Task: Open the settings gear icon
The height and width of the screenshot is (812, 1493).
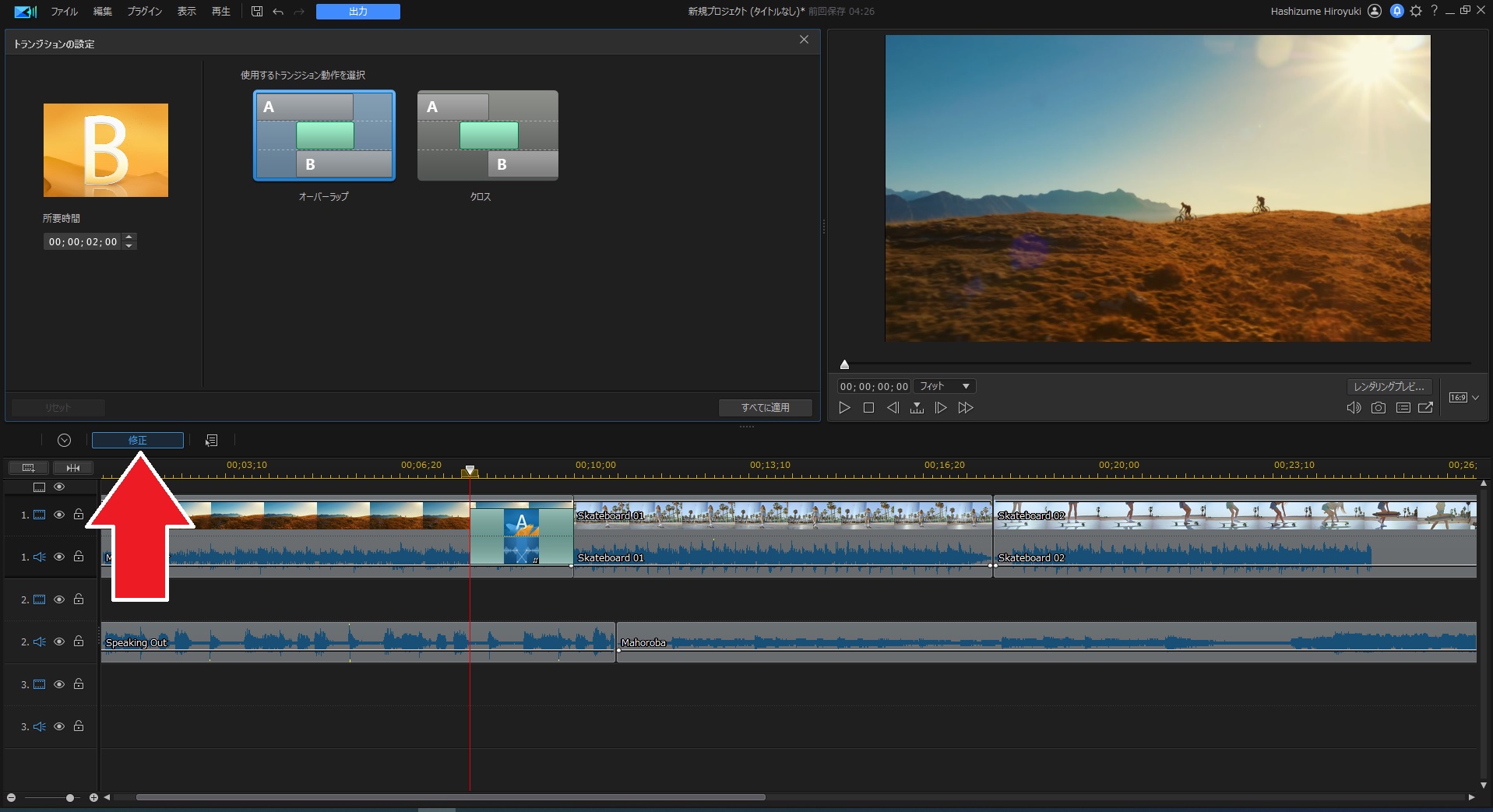Action: click(1416, 11)
